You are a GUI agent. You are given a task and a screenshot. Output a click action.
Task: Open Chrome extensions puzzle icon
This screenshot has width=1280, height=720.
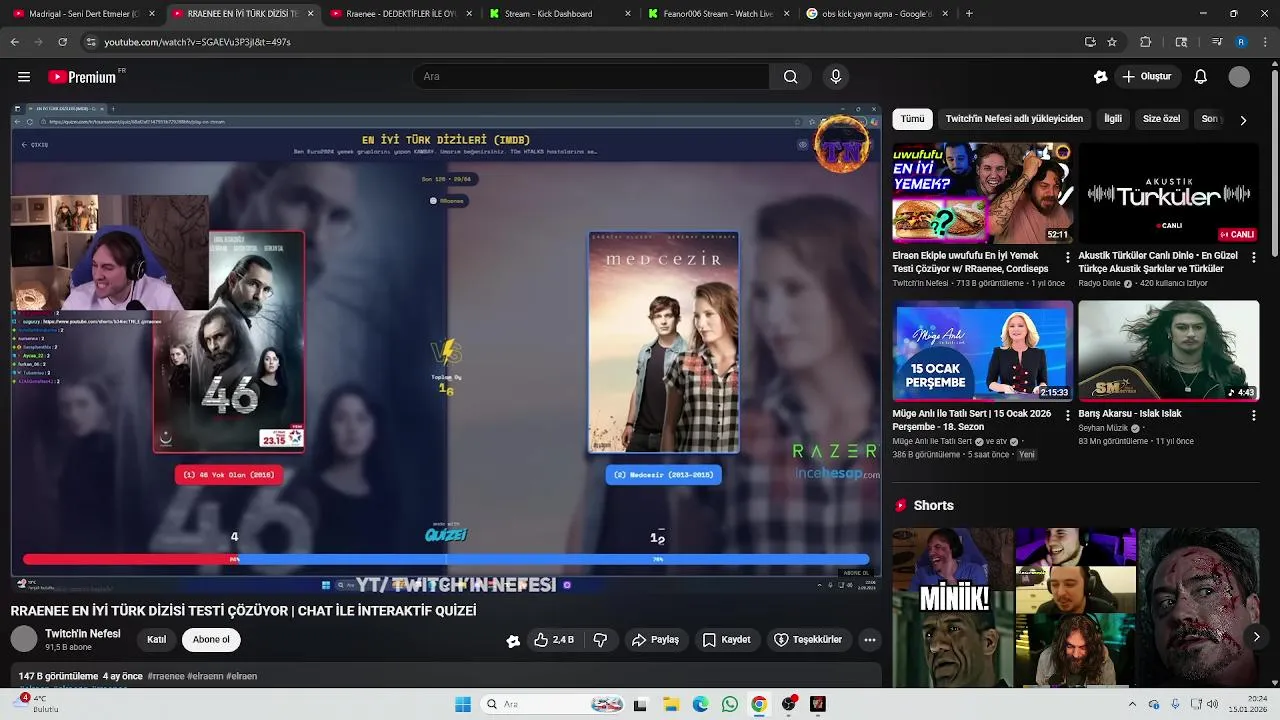1146,42
